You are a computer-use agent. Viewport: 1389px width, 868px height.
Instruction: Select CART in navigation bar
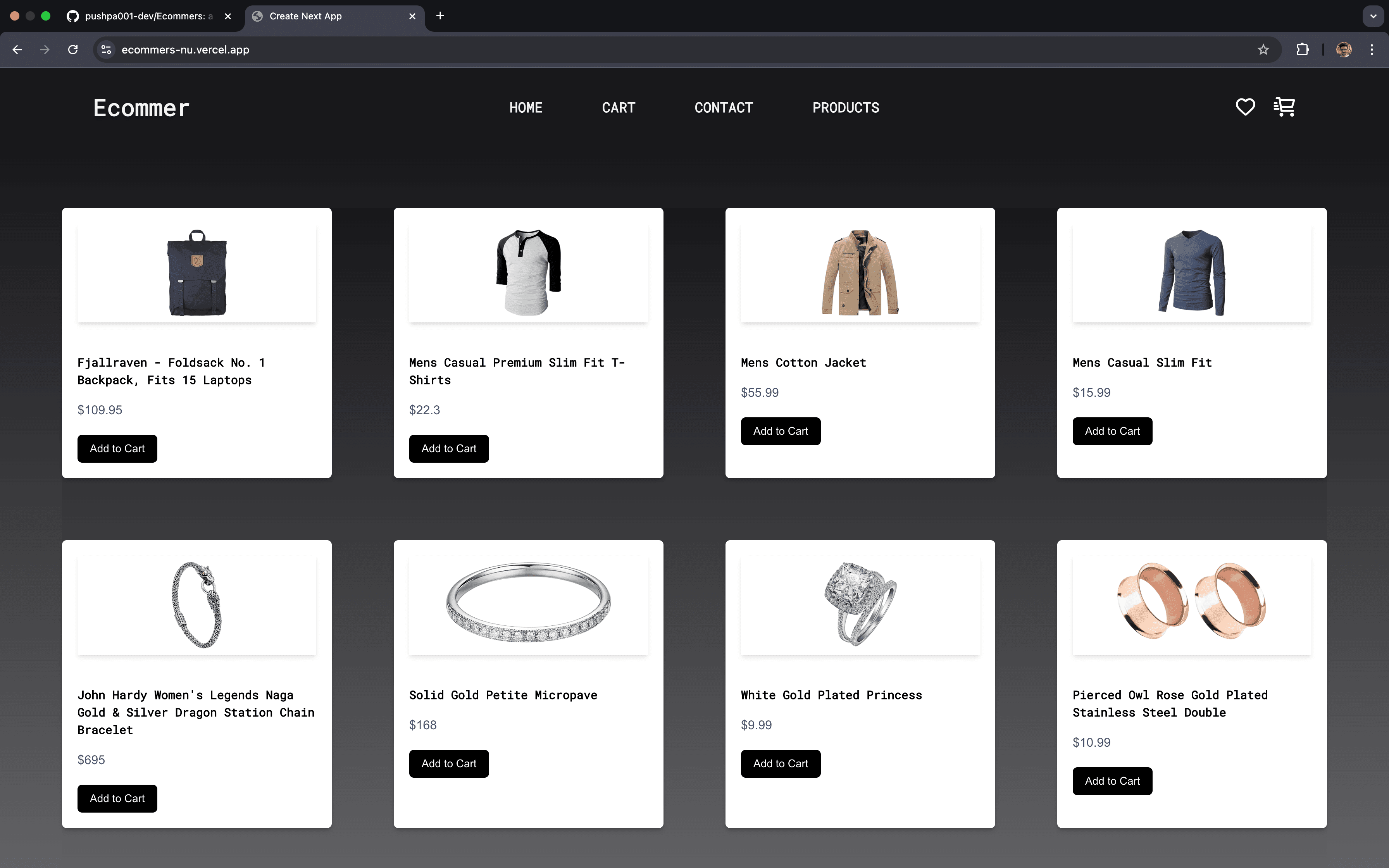point(618,107)
